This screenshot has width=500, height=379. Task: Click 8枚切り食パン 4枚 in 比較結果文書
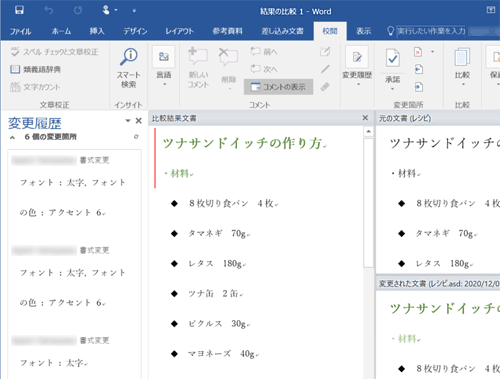[231, 203]
